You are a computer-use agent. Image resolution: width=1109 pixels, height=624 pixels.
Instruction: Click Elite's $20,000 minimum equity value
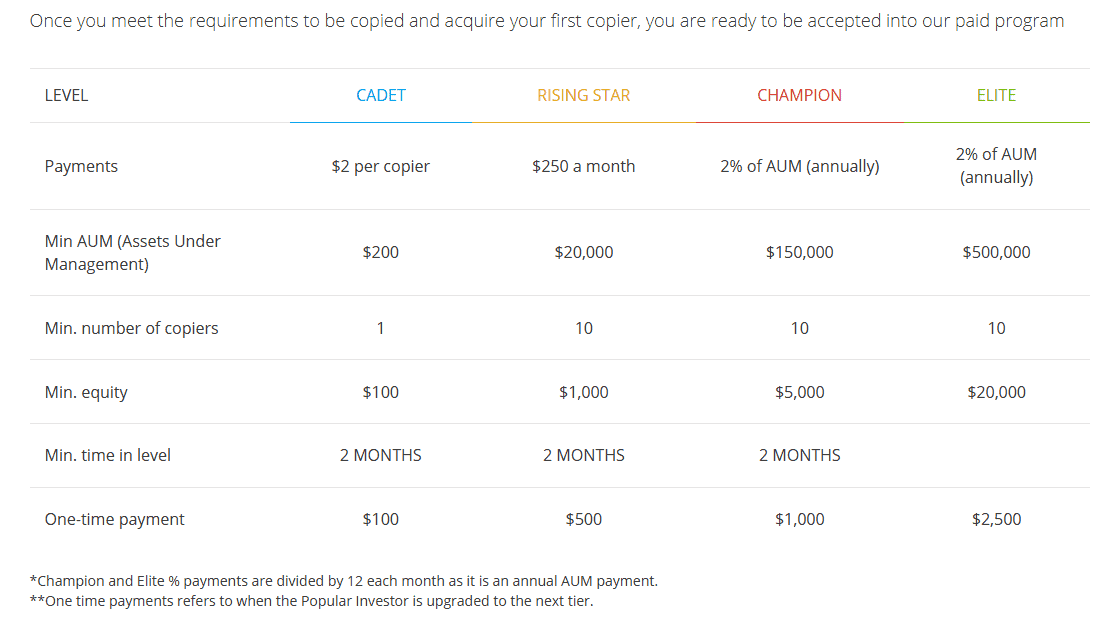[996, 392]
